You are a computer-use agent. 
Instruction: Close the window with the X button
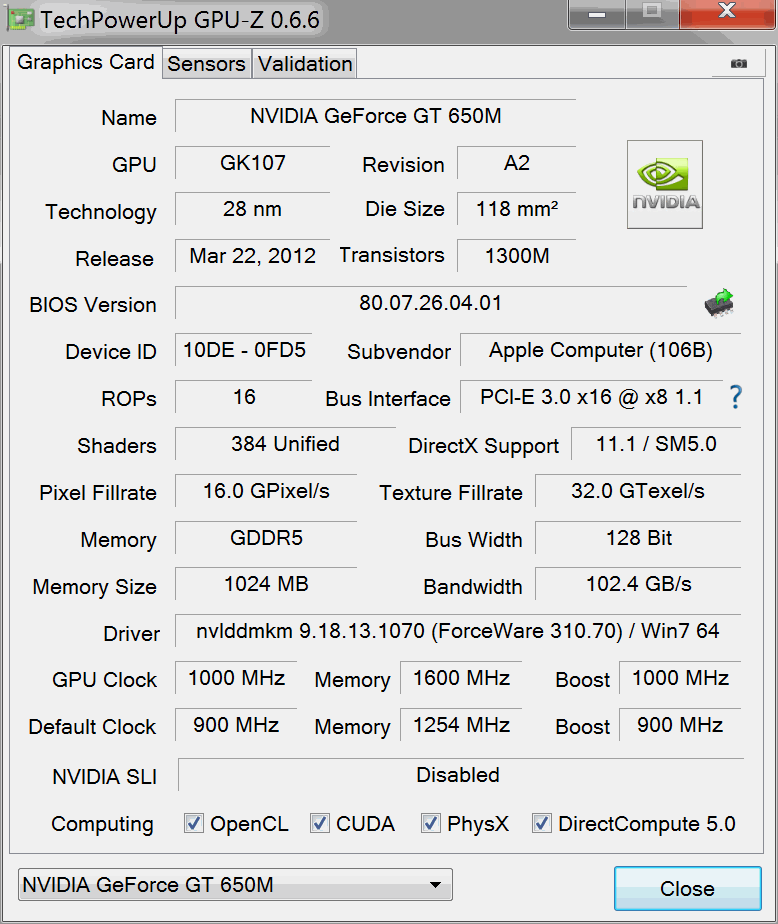(727, 13)
